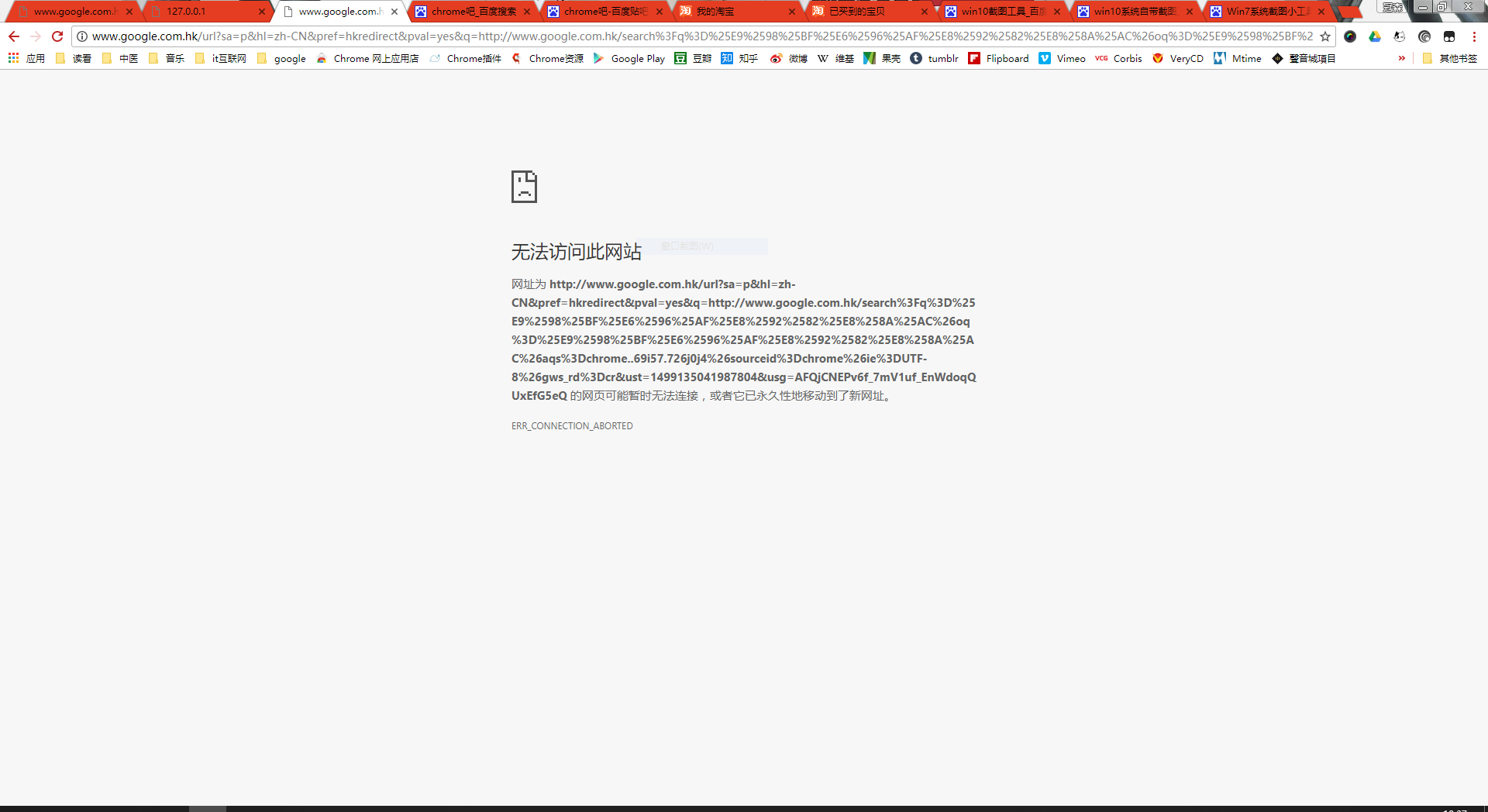This screenshot has height=812, width=1488.
Task: Open Chrome's three-dot menu
Action: (1474, 36)
